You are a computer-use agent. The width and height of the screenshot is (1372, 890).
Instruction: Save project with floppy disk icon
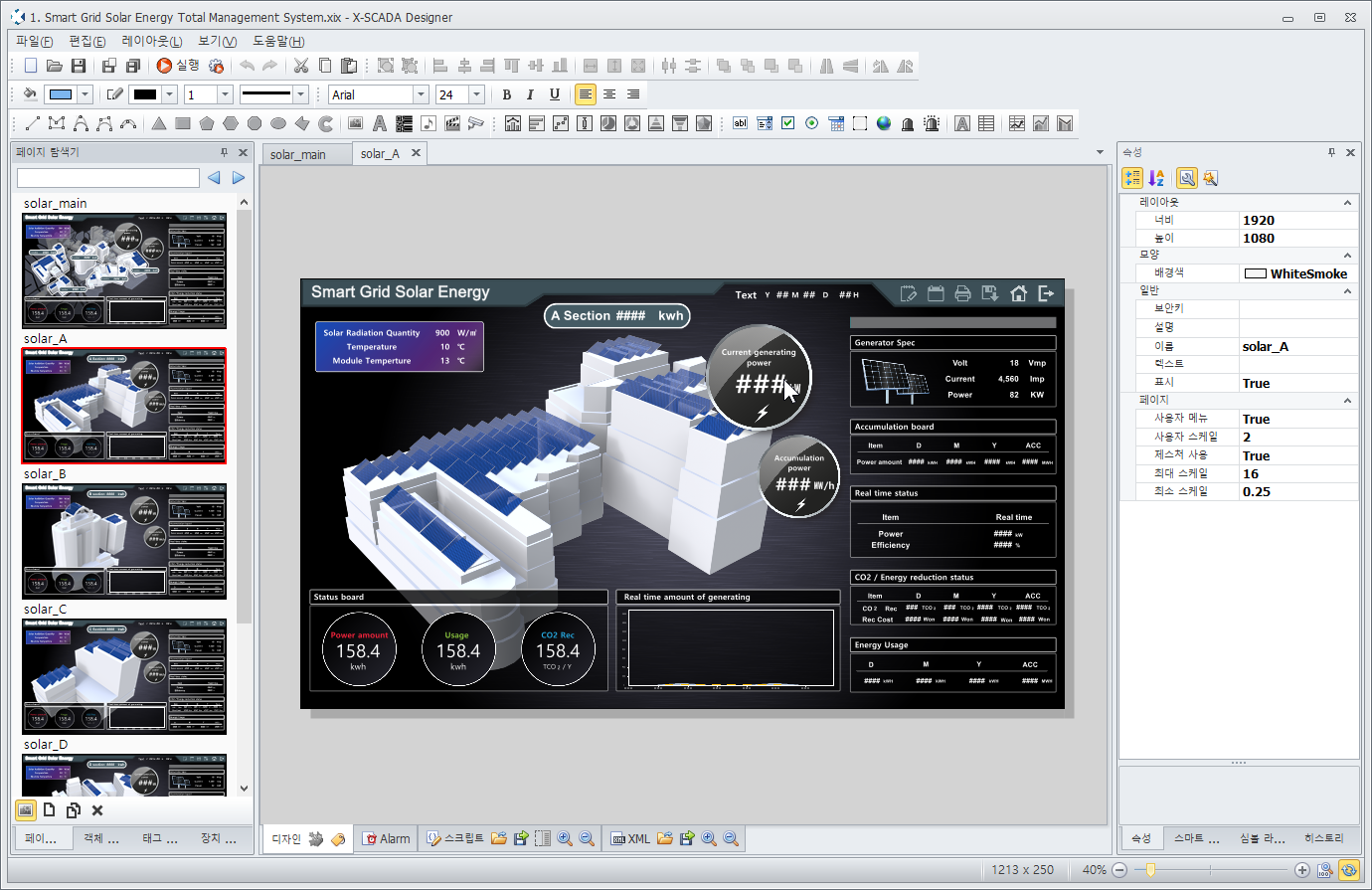click(79, 66)
